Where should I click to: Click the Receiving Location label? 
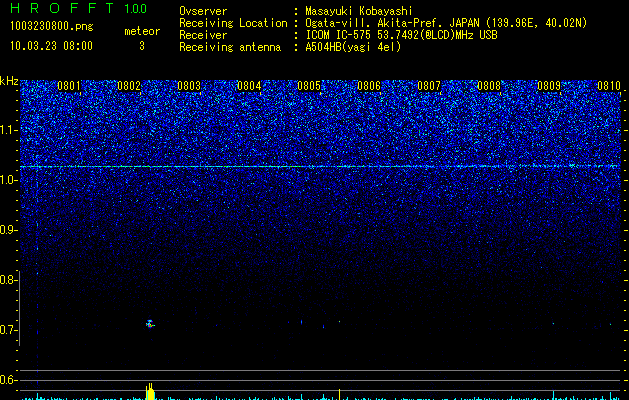pyautogui.click(x=233, y=23)
